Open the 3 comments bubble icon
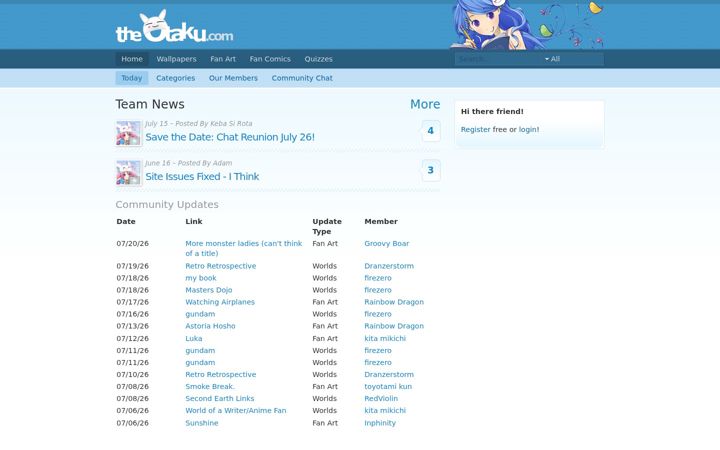This screenshot has width=720, height=450. point(430,170)
